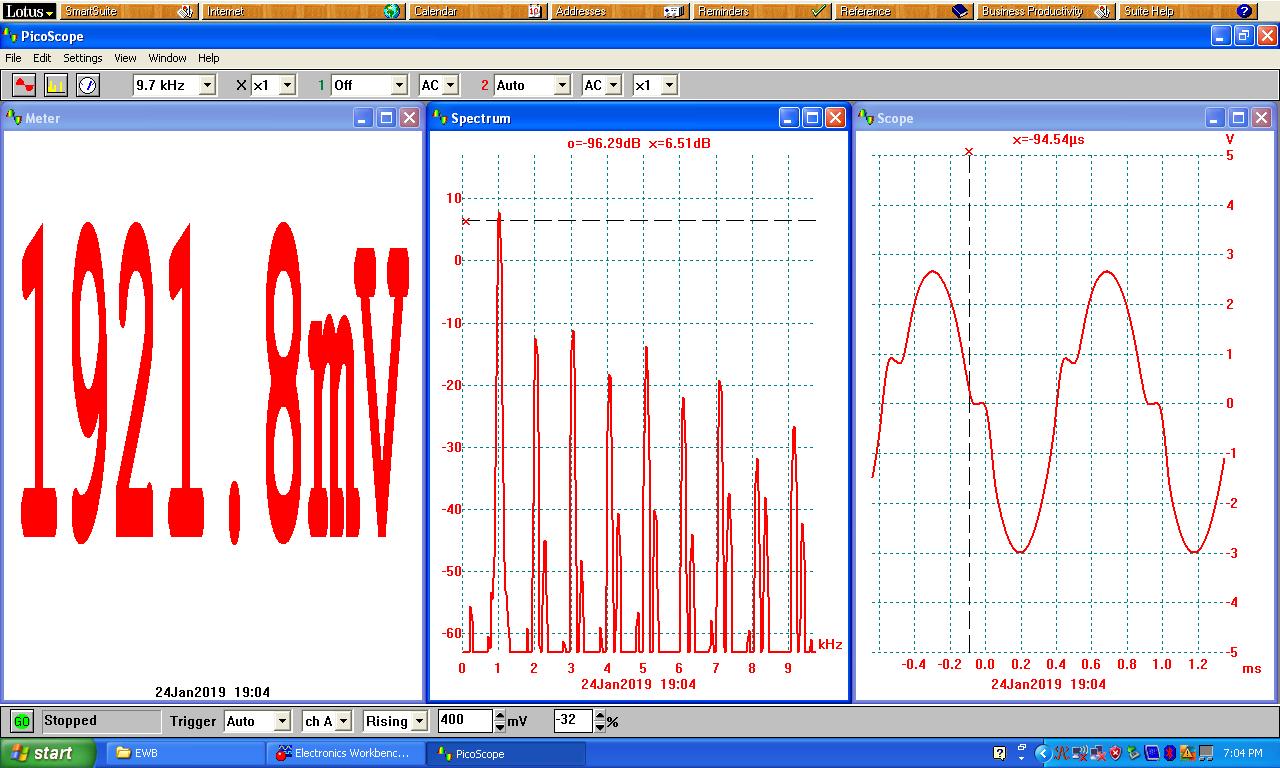Decrease trigger threshold mV with down arrow

click(500, 727)
